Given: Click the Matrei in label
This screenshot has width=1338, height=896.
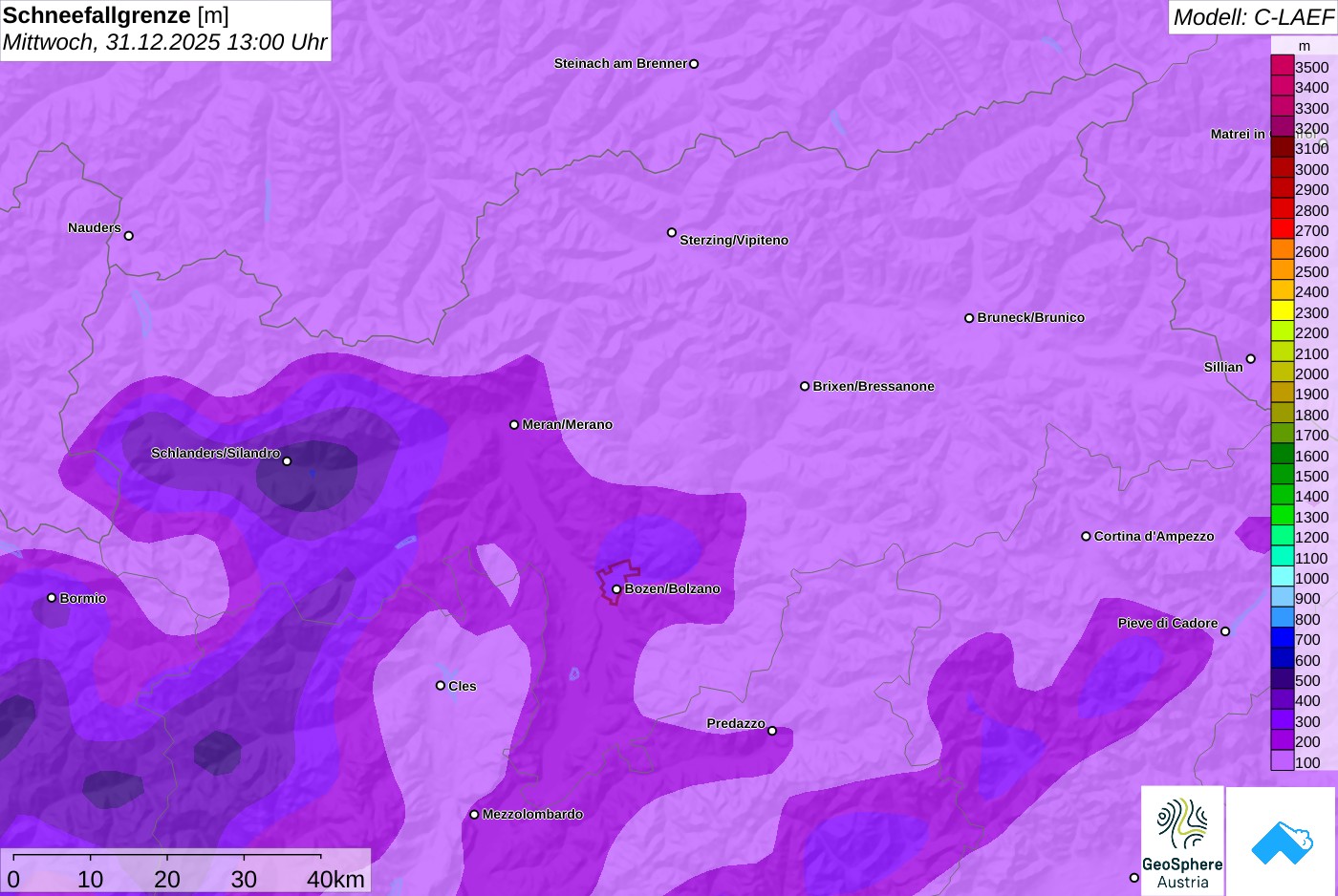Looking at the screenshot, I should tap(1238, 135).
